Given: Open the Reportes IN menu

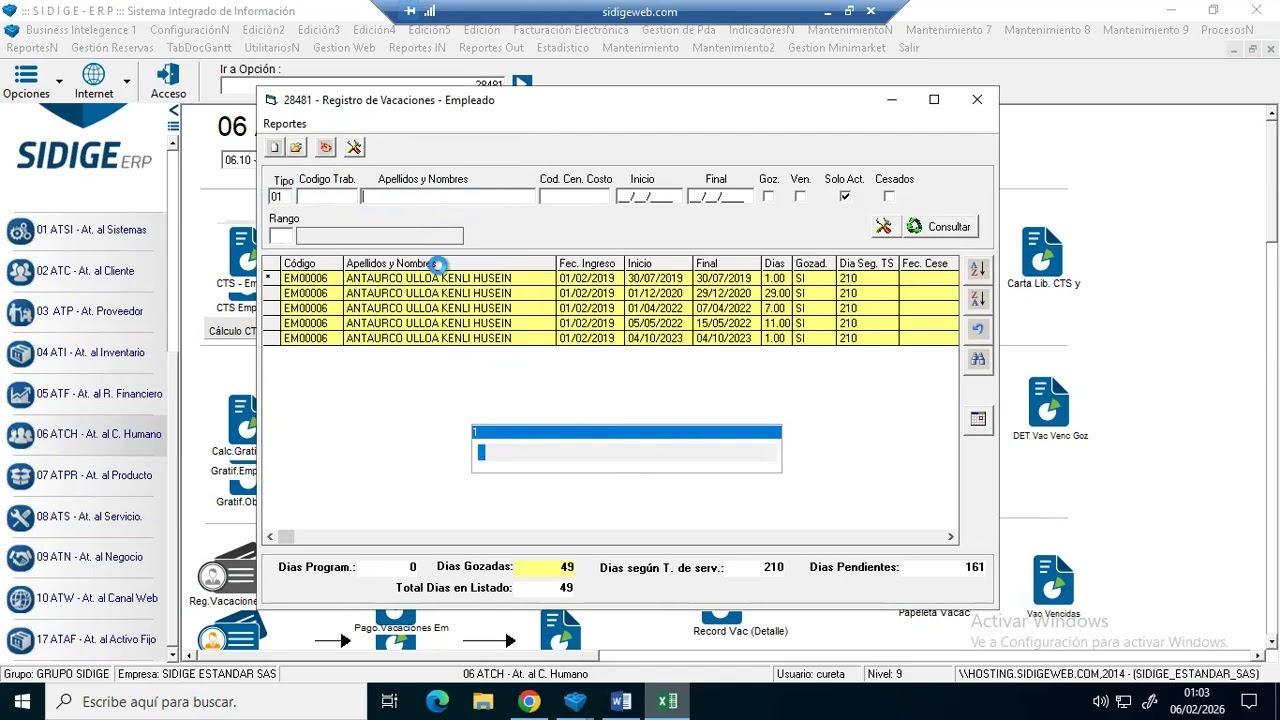Looking at the screenshot, I should click(x=417, y=48).
